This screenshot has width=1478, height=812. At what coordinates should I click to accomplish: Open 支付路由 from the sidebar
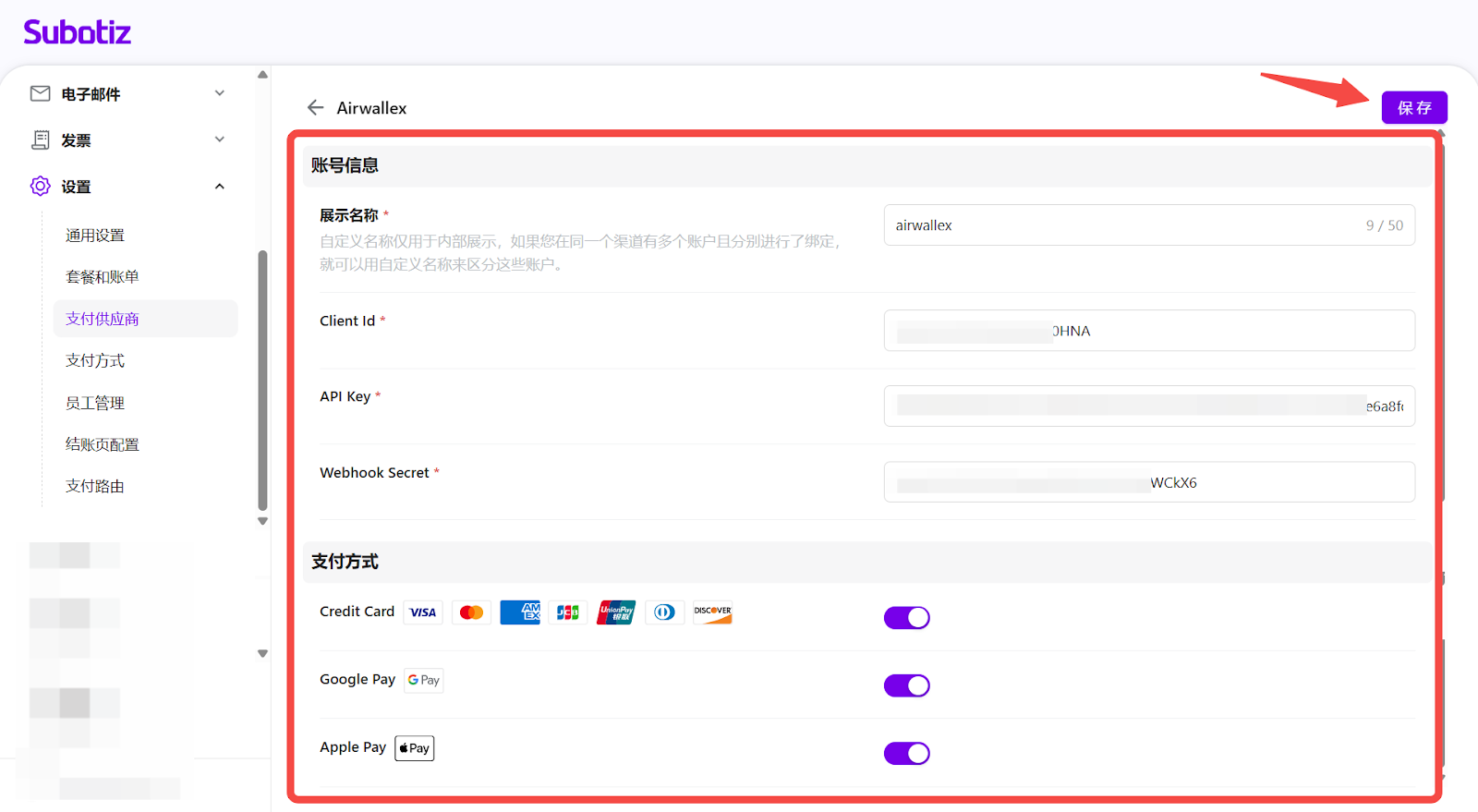(x=95, y=487)
